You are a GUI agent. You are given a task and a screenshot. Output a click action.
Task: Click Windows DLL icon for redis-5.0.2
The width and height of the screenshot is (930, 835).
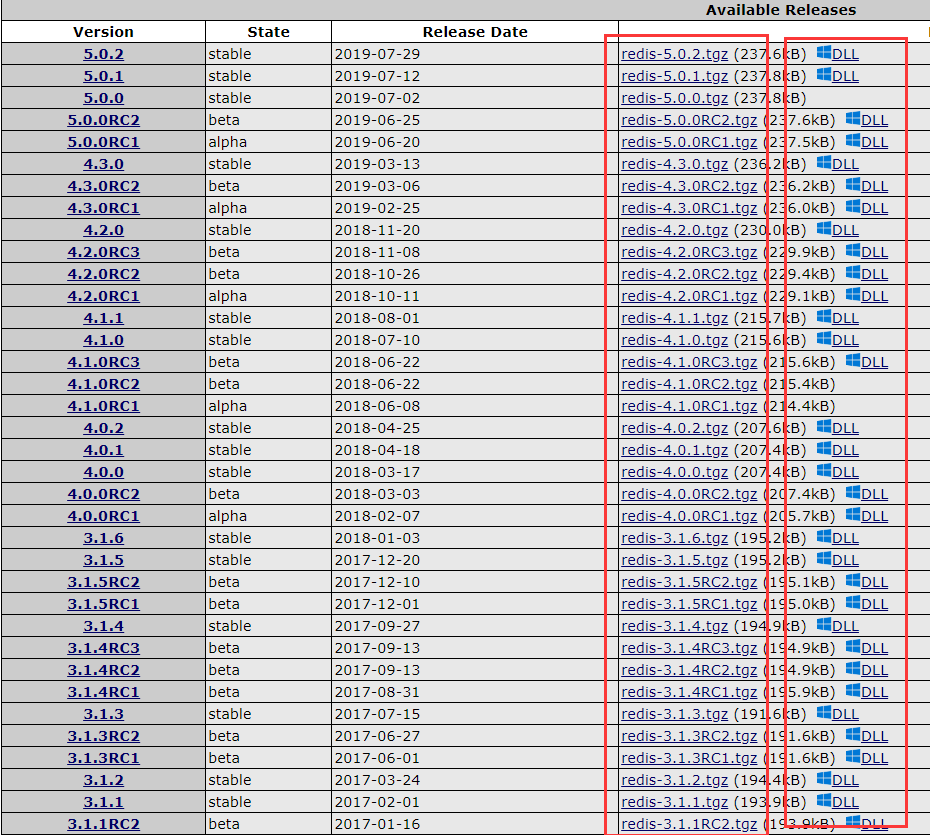(x=824, y=52)
